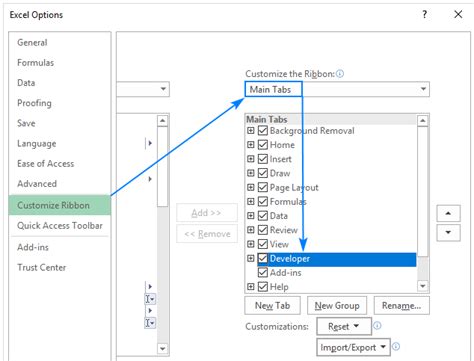The image size is (474, 361).
Task: Select the Developer row in Main Tabs
Action: [x=337, y=259]
